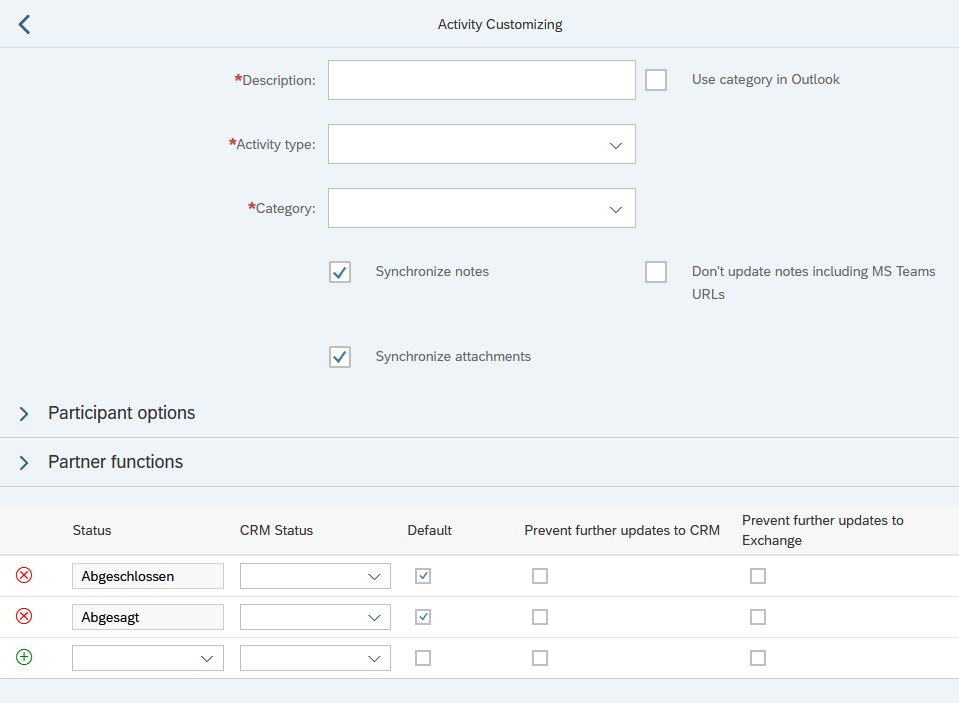
Task: Click the back arrow icon
Action: point(25,25)
